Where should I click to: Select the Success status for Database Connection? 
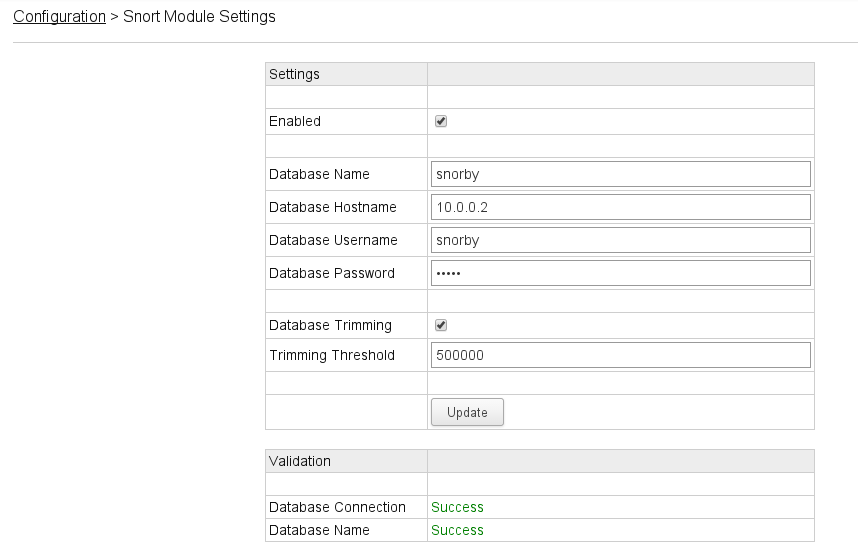tap(457, 507)
